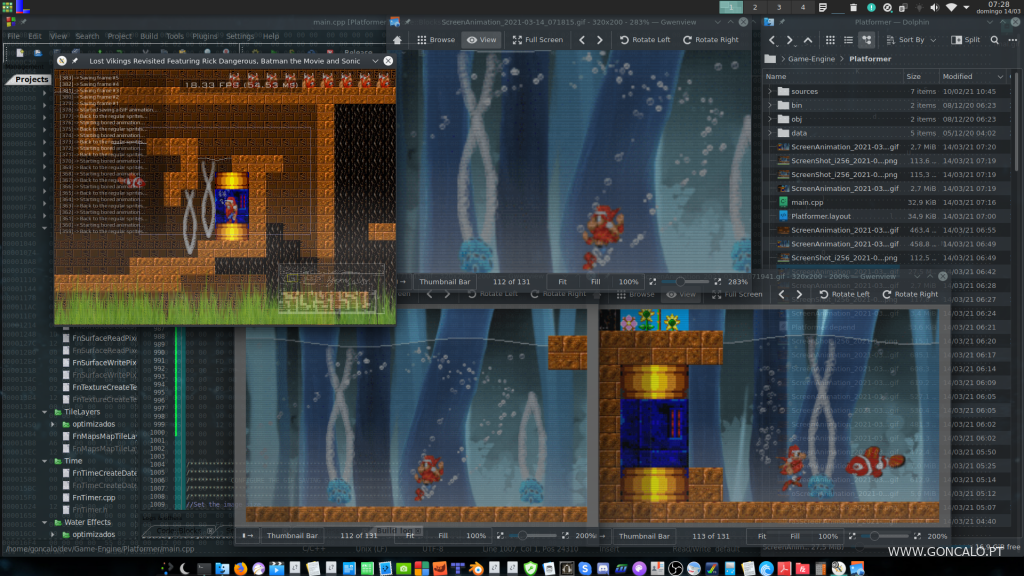Click Rotate Right in top Gwenview toolbar
This screenshot has width=1024, height=576.
(x=710, y=40)
